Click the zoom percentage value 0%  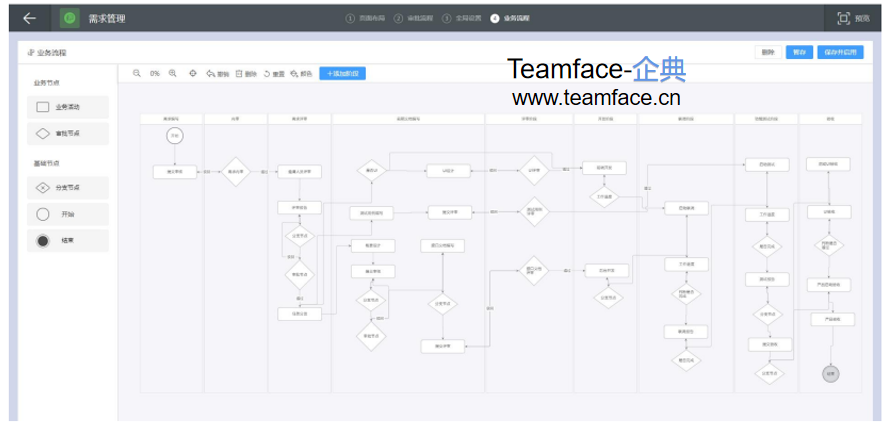(x=155, y=73)
